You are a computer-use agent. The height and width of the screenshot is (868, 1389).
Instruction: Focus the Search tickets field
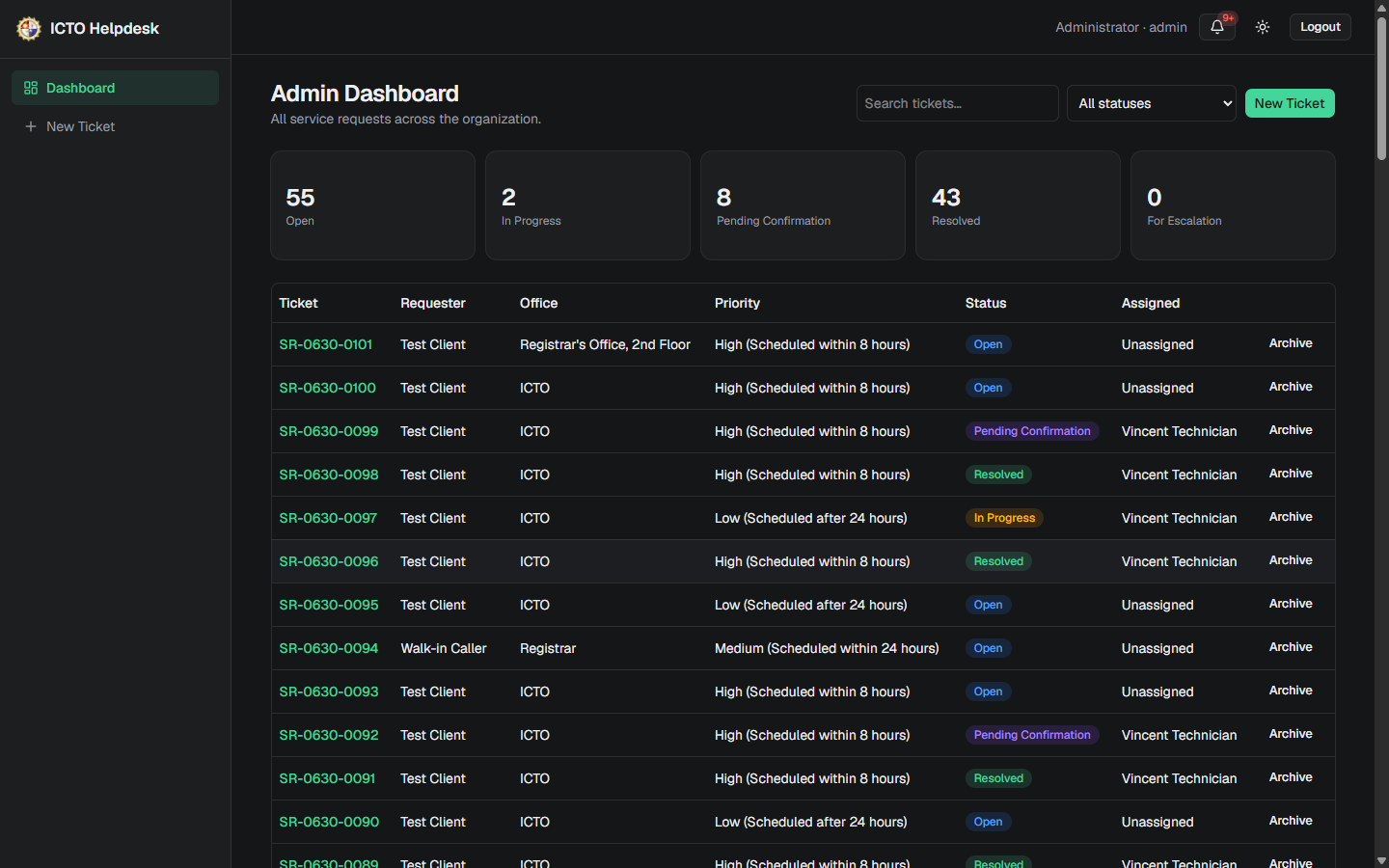(x=957, y=103)
